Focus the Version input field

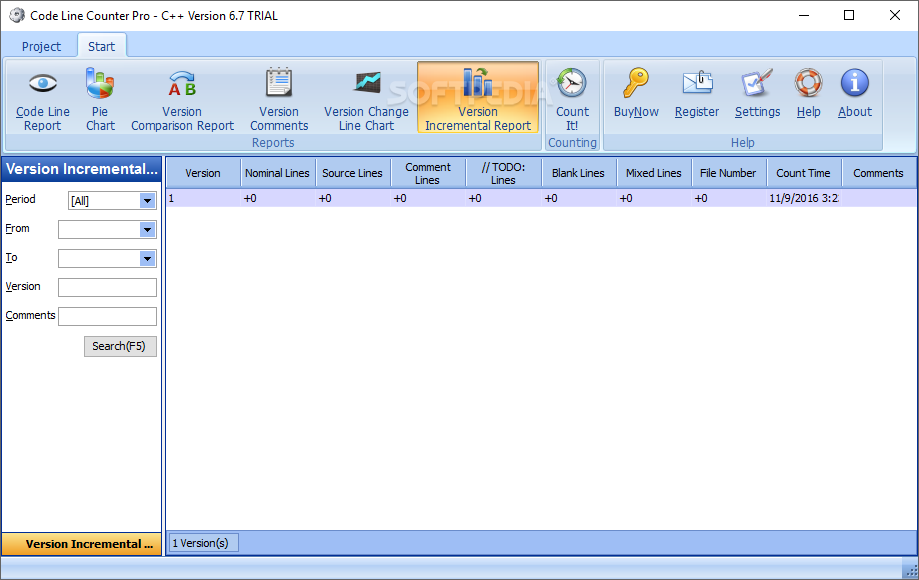point(107,287)
